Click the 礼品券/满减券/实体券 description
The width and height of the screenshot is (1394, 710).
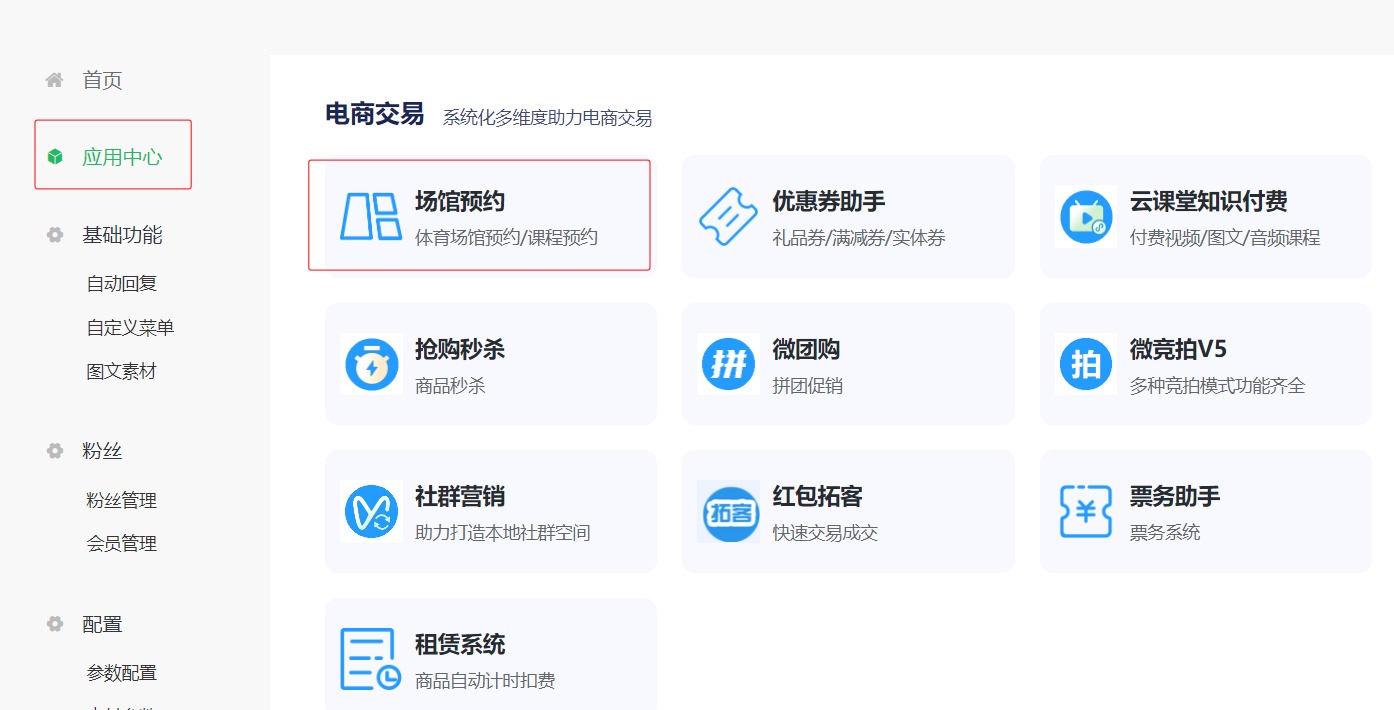pyautogui.click(x=859, y=238)
